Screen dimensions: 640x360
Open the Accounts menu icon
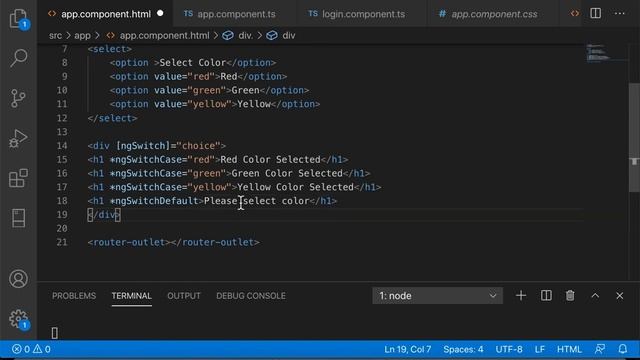tap(18, 279)
